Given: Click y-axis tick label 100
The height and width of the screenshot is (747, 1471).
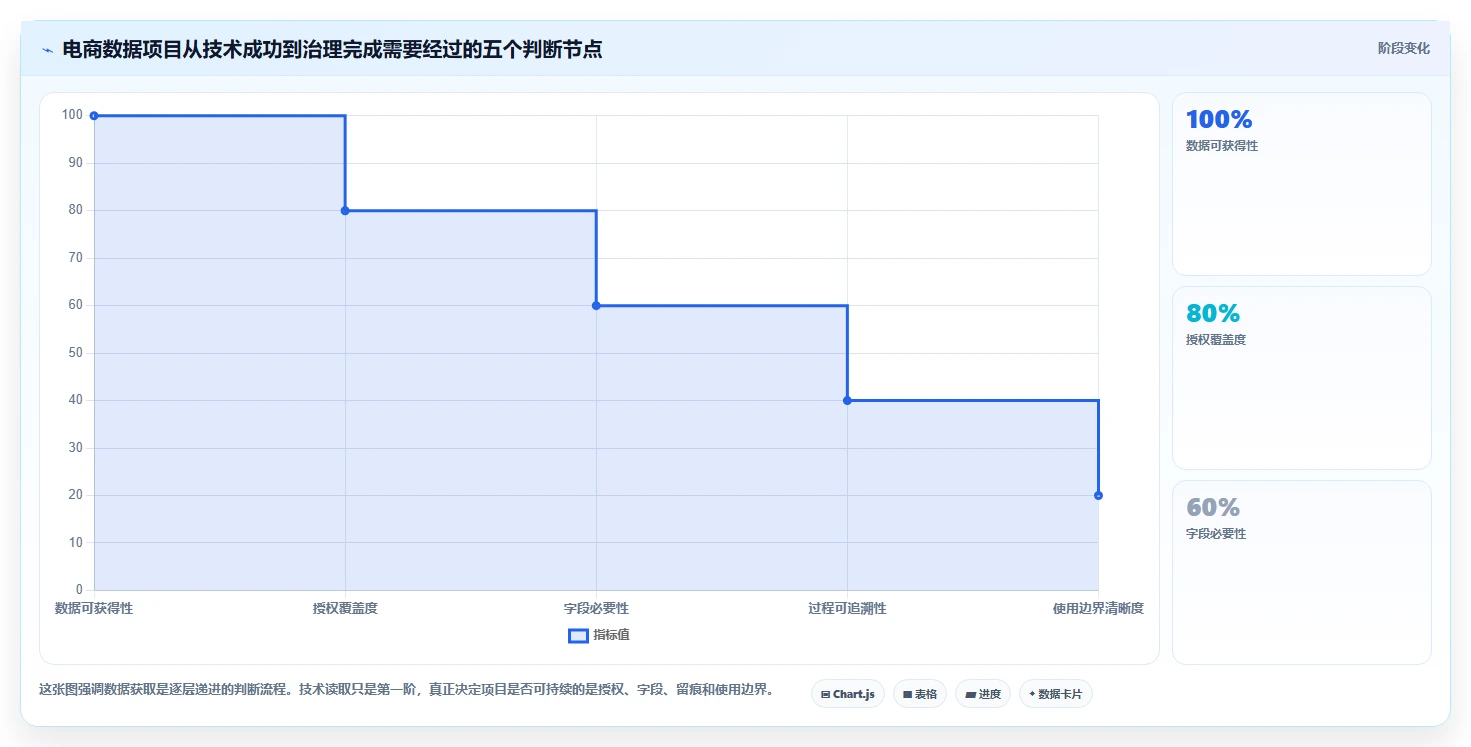Looking at the screenshot, I should 72,115.
